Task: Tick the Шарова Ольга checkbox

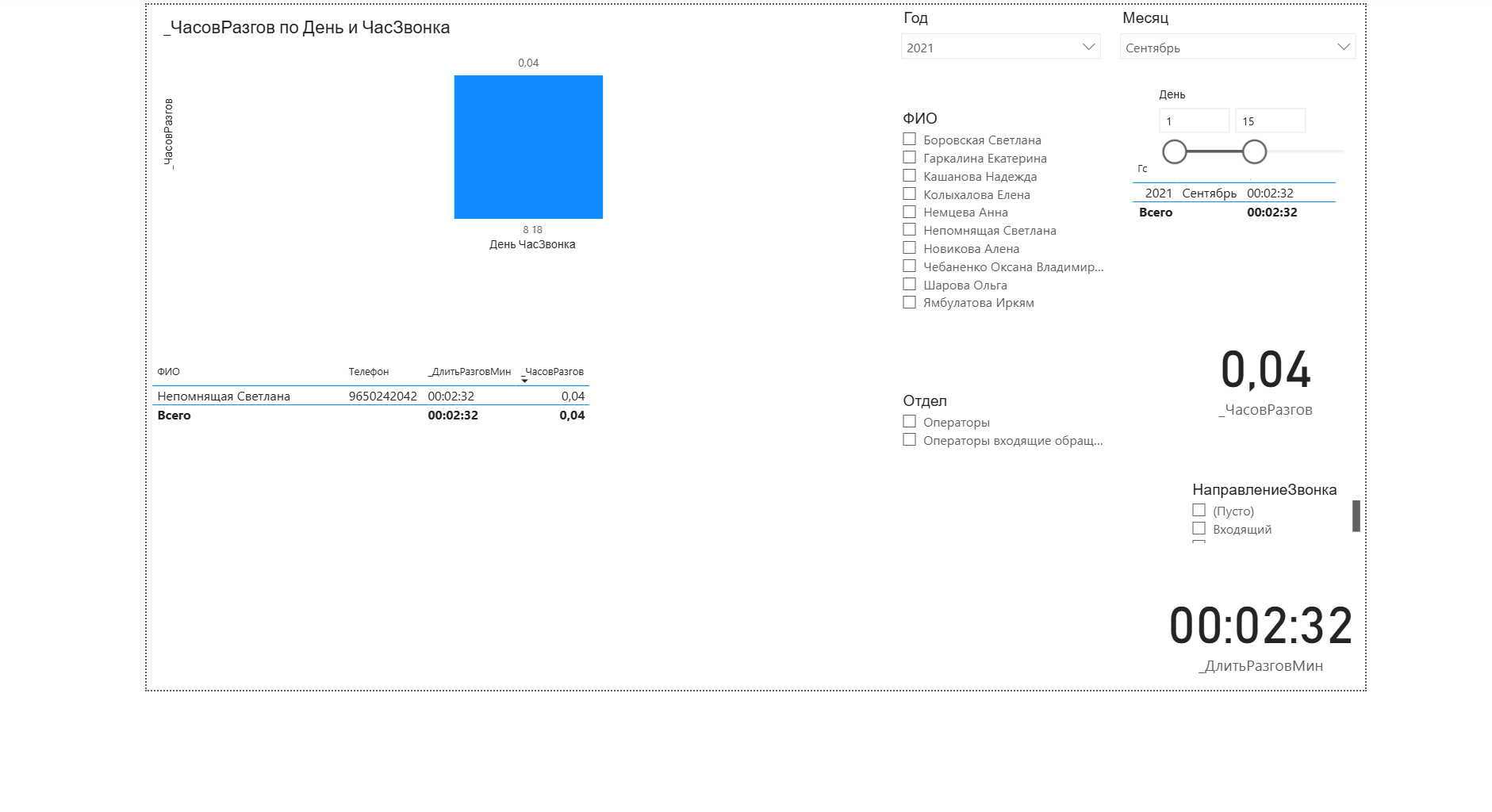Action: click(x=910, y=285)
